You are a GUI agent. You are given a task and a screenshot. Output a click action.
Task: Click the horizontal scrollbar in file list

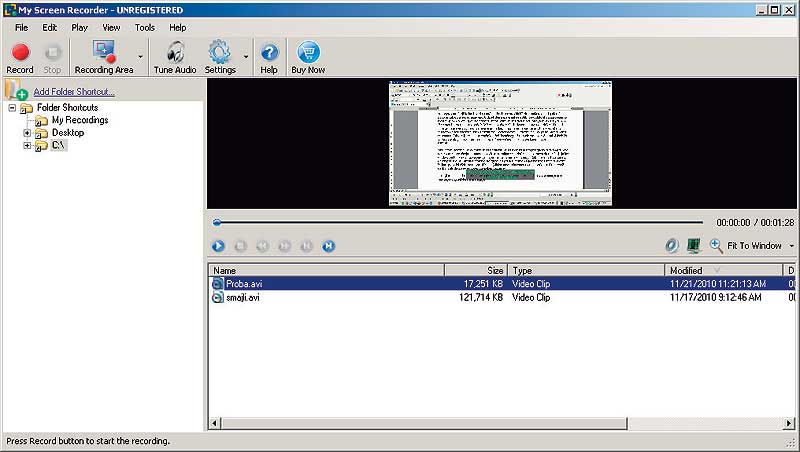(x=423, y=423)
